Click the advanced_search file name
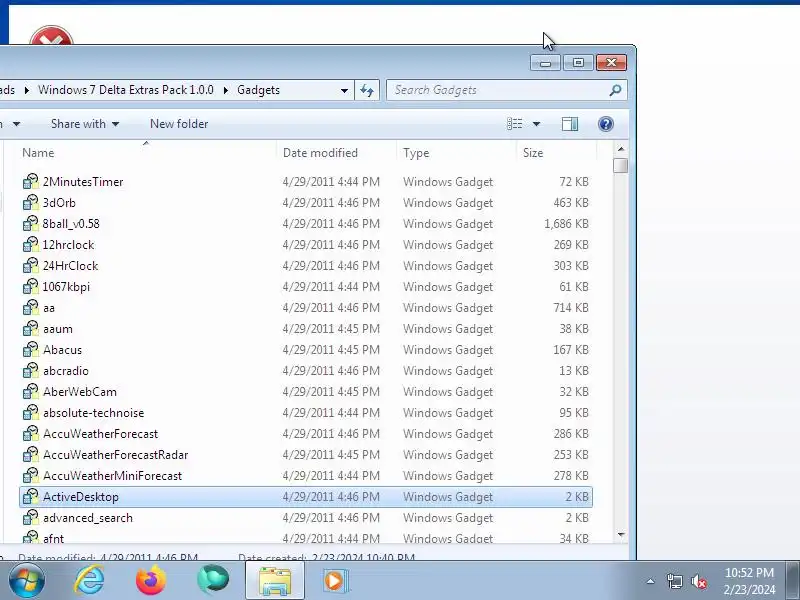Image resolution: width=800 pixels, height=600 pixels. point(88,518)
